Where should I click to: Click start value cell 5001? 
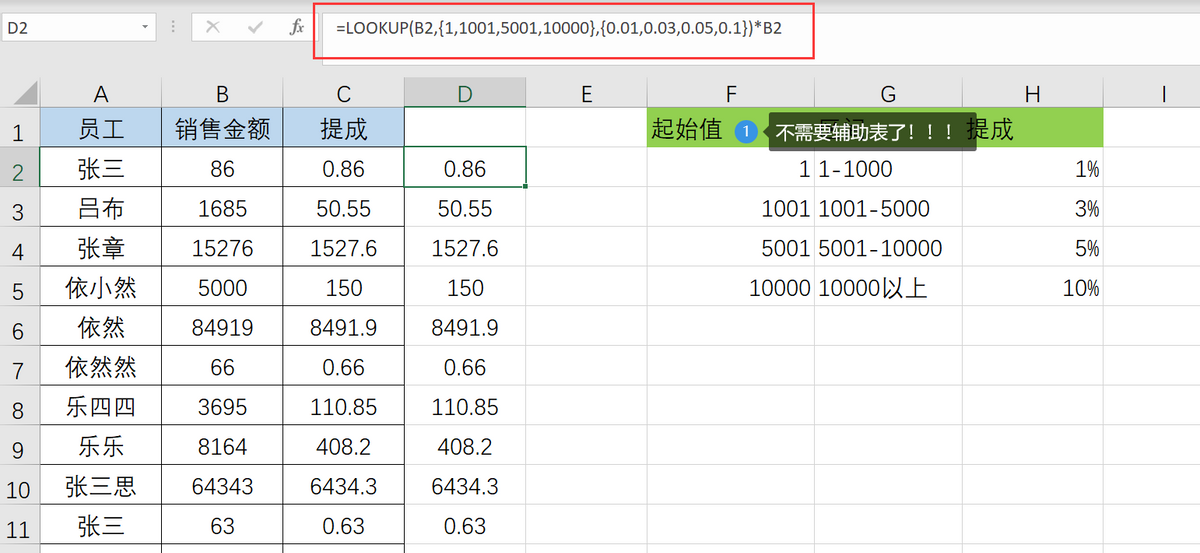(x=731, y=248)
